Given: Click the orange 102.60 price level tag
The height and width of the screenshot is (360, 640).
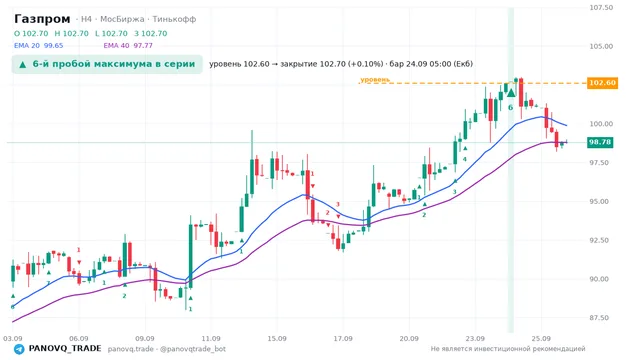Looking at the screenshot, I should 602,83.
